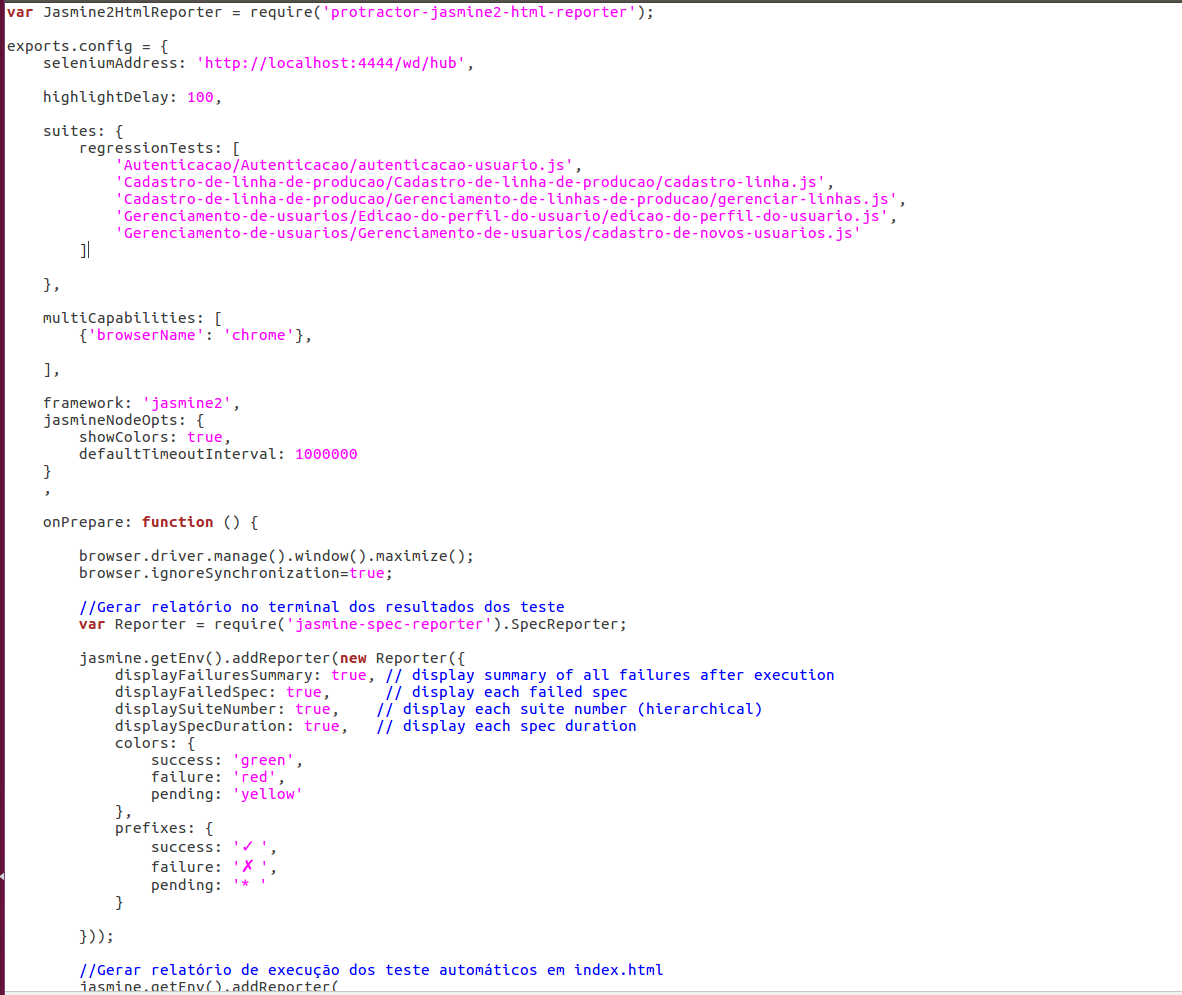Click the 'browserName' key string

coord(146,335)
